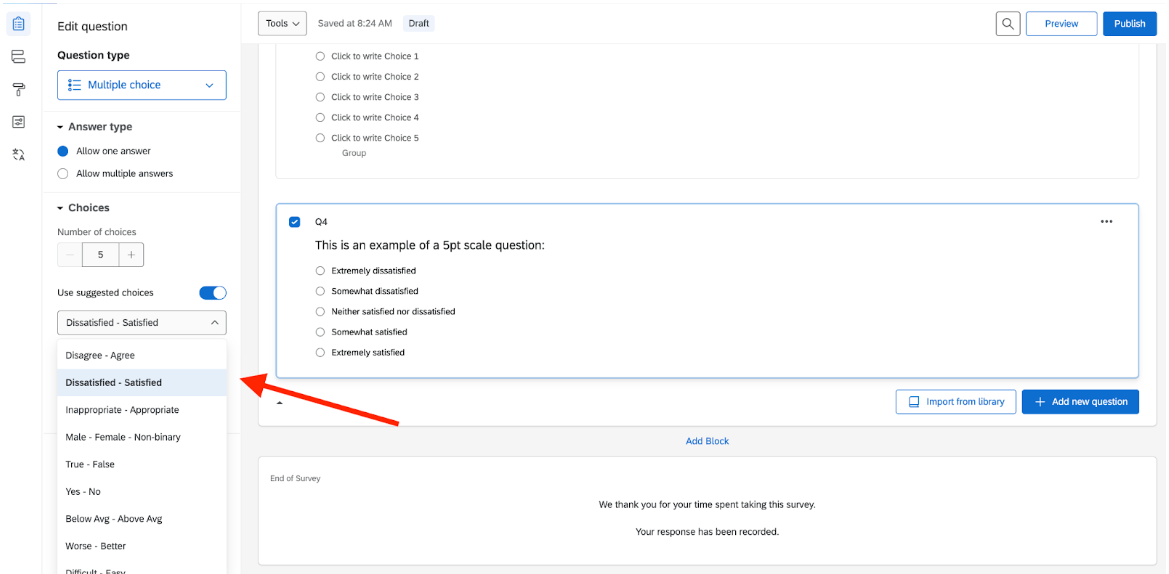Click Import from library button
Screen dimensions: 1169x574
click(x=956, y=402)
